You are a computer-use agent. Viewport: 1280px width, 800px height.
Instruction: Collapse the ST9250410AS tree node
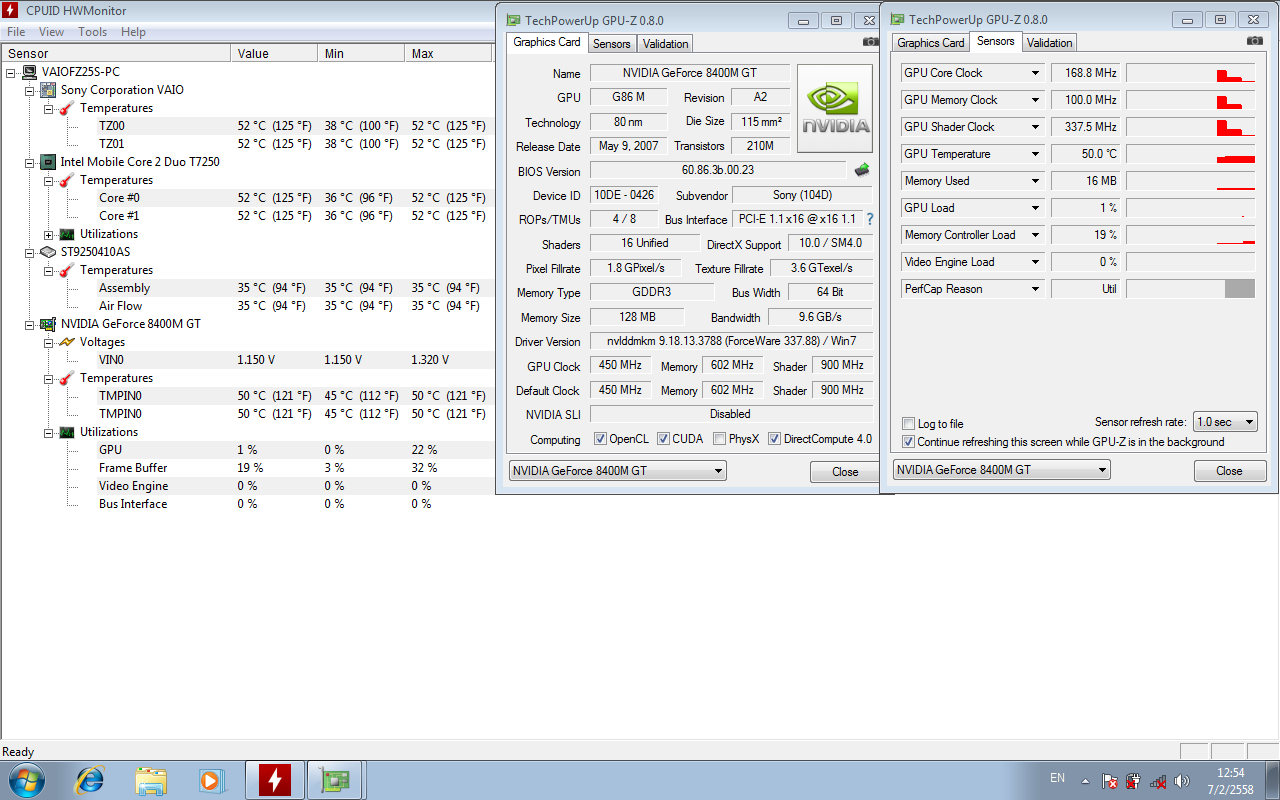29,252
